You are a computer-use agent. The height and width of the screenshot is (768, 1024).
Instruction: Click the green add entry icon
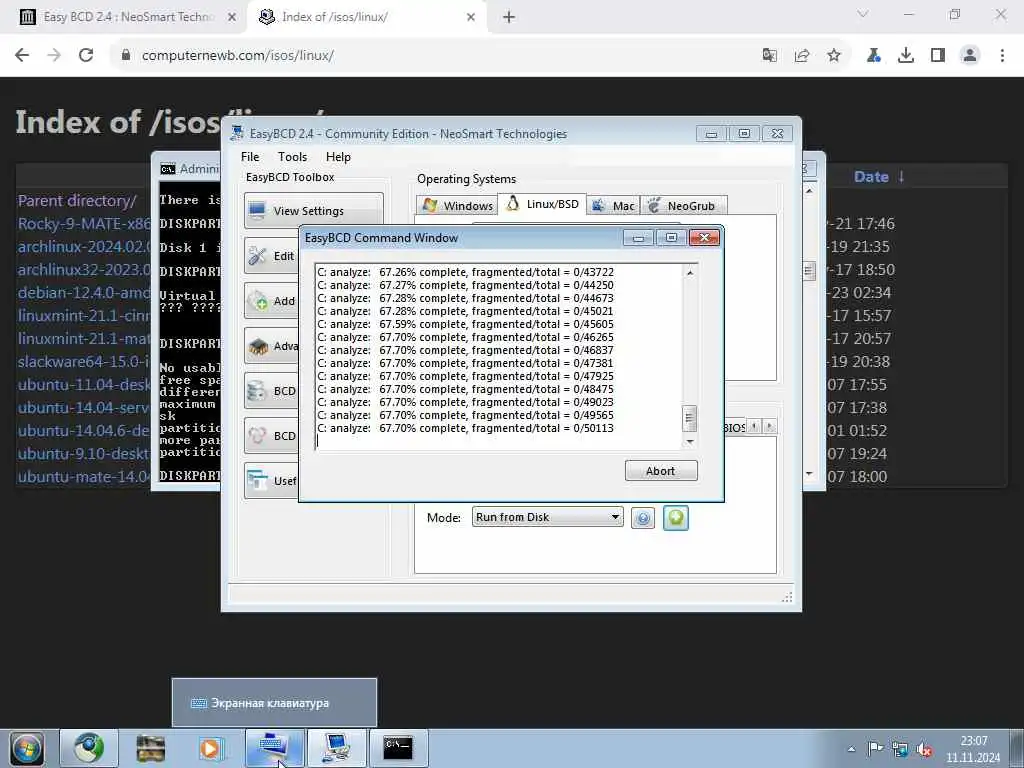(x=676, y=518)
